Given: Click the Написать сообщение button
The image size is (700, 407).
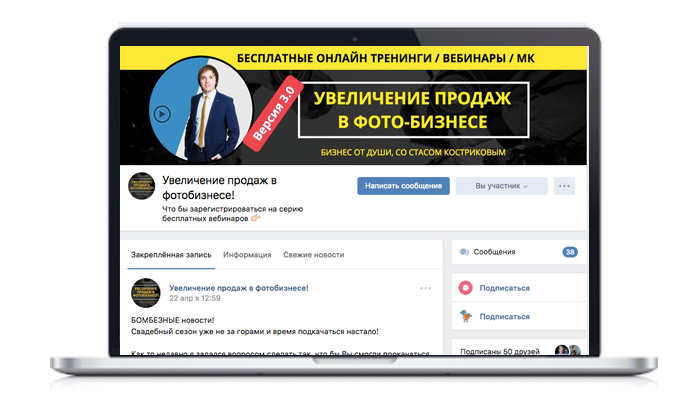Looking at the screenshot, I should (403, 186).
